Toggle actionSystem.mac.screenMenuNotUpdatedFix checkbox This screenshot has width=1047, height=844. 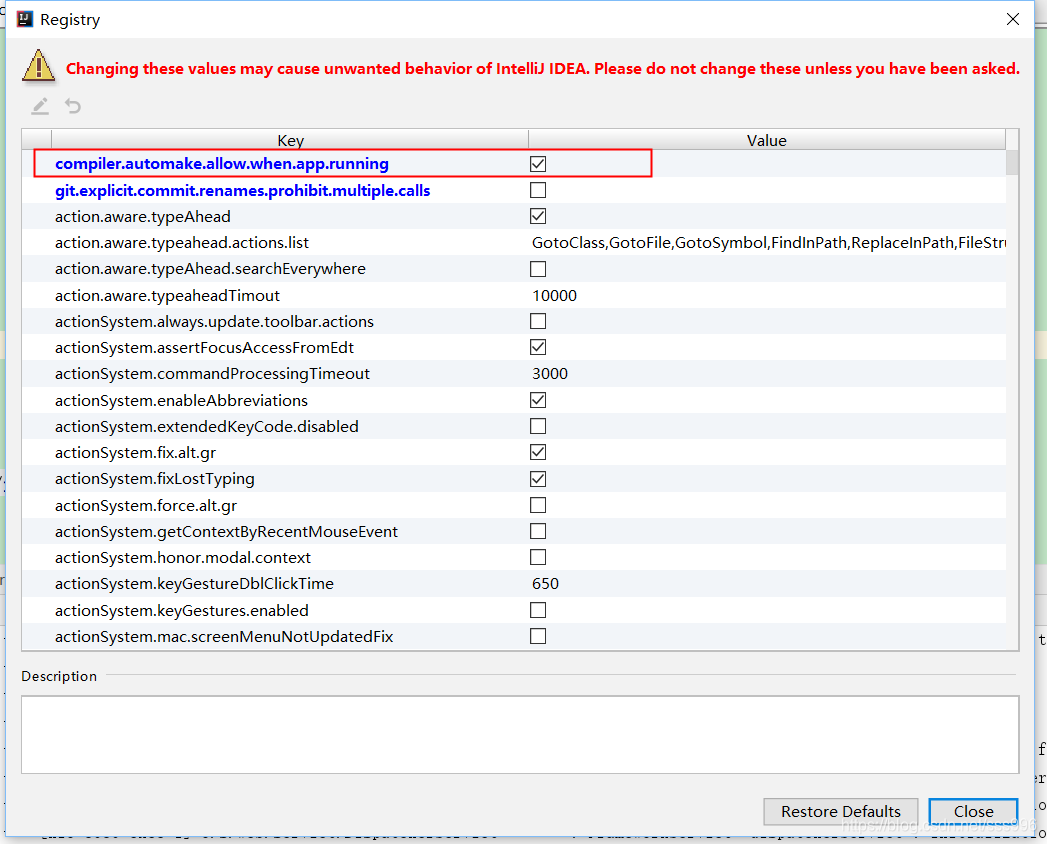(x=538, y=636)
